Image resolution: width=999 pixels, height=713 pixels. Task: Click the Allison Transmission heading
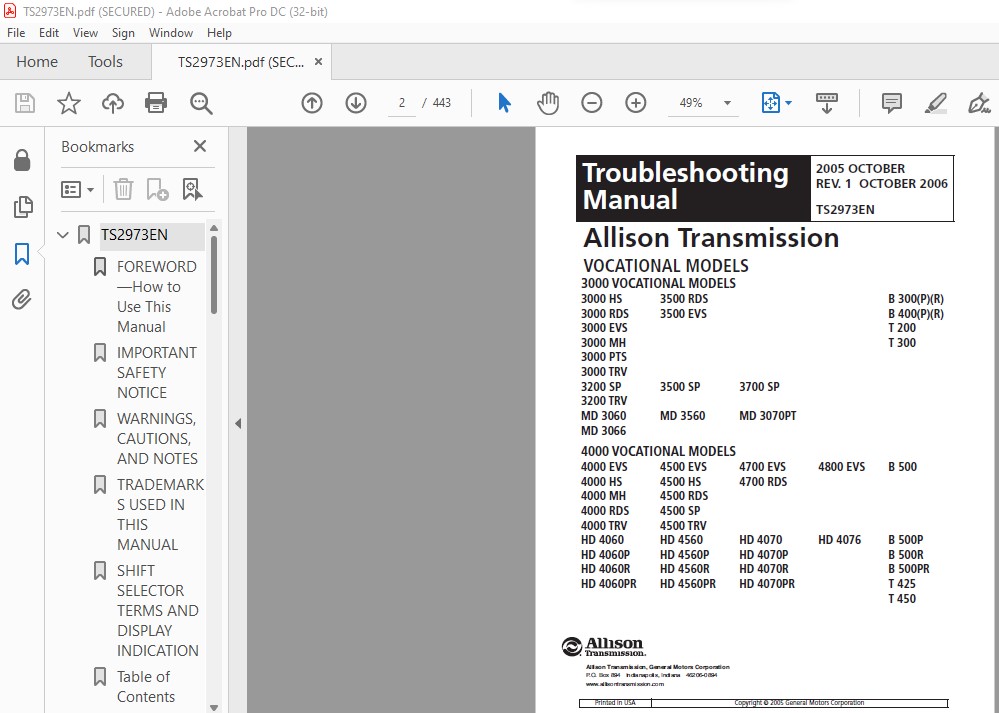point(711,238)
